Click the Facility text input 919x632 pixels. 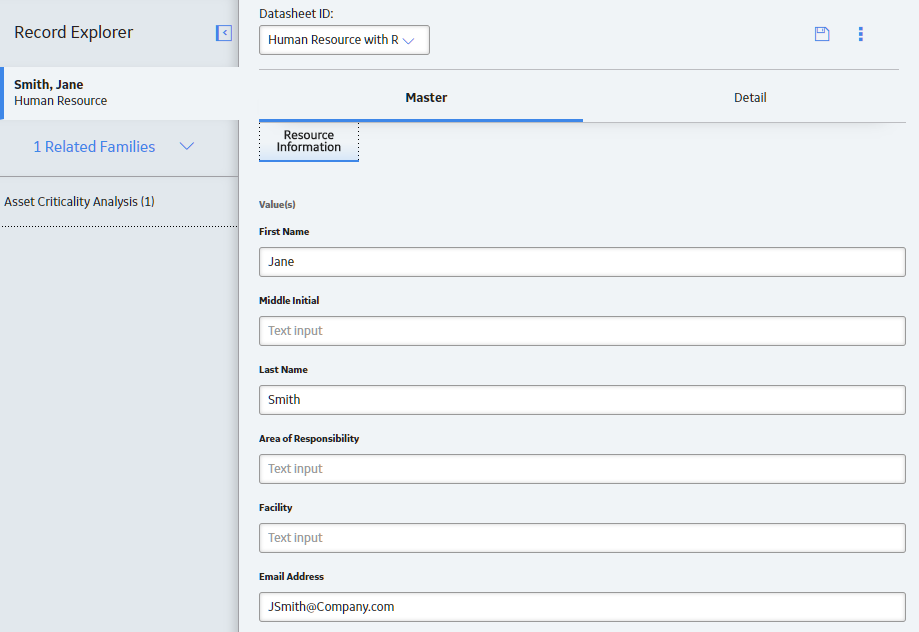tap(582, 538)
